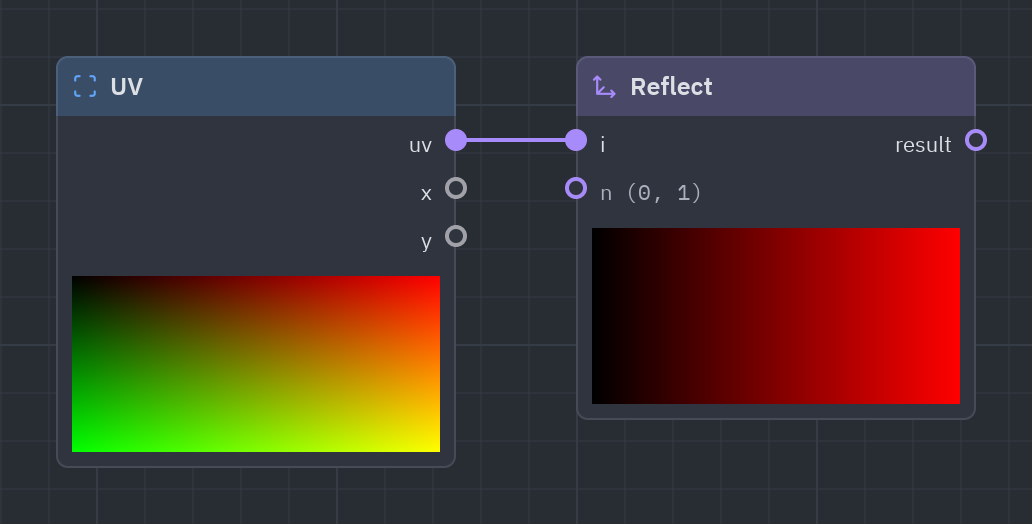Click the result output socket
Screen dimensions: 1032x524
coord(976,140)
